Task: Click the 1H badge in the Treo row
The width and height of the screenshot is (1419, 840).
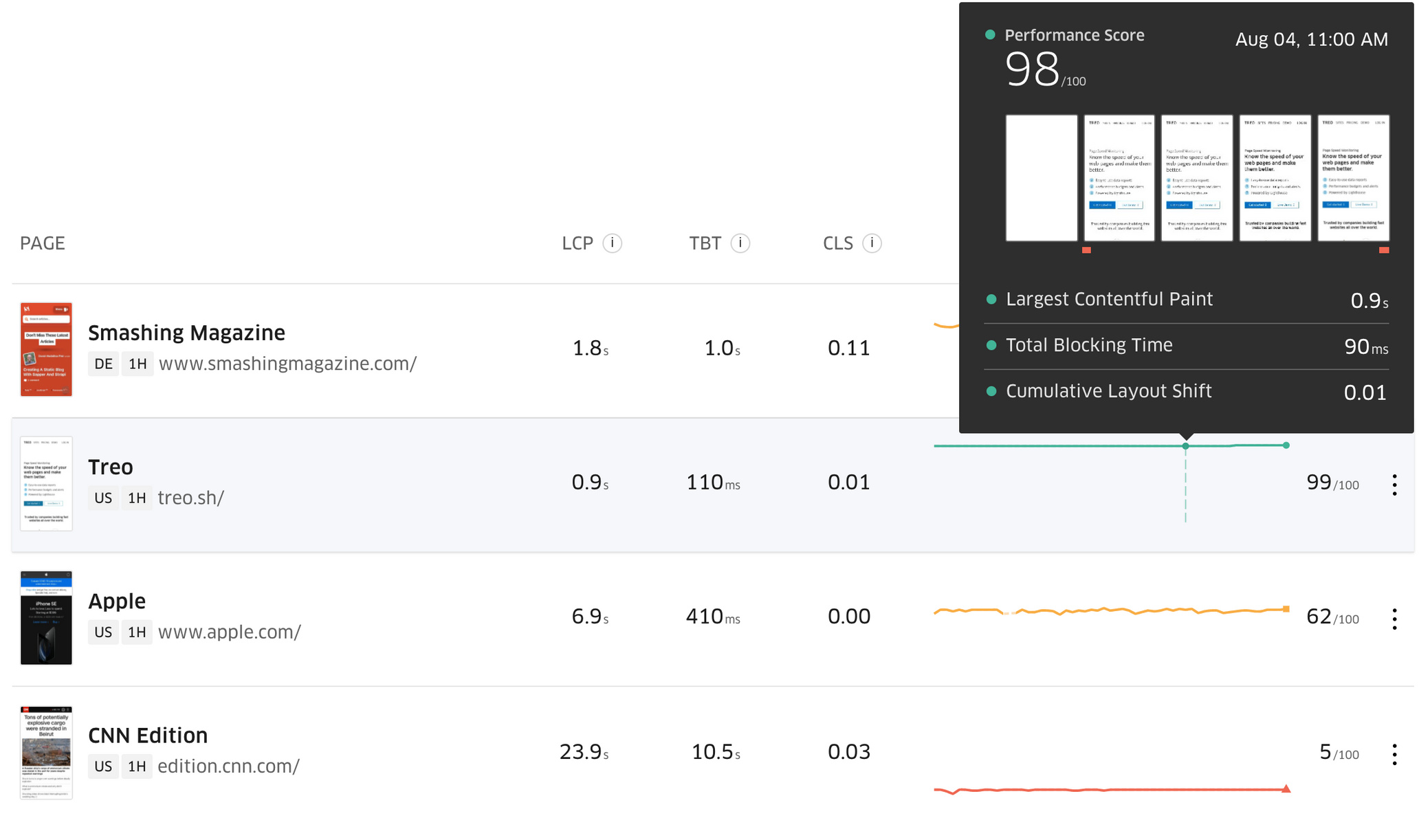Action: pyautogui.click(x=137, y=498)
